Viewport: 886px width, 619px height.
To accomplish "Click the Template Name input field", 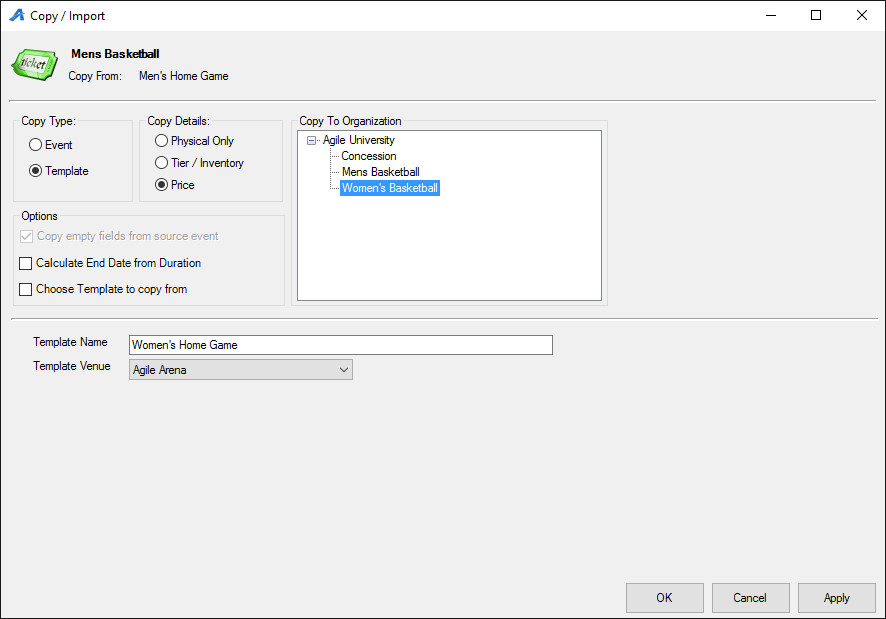I will coord(341,345).
